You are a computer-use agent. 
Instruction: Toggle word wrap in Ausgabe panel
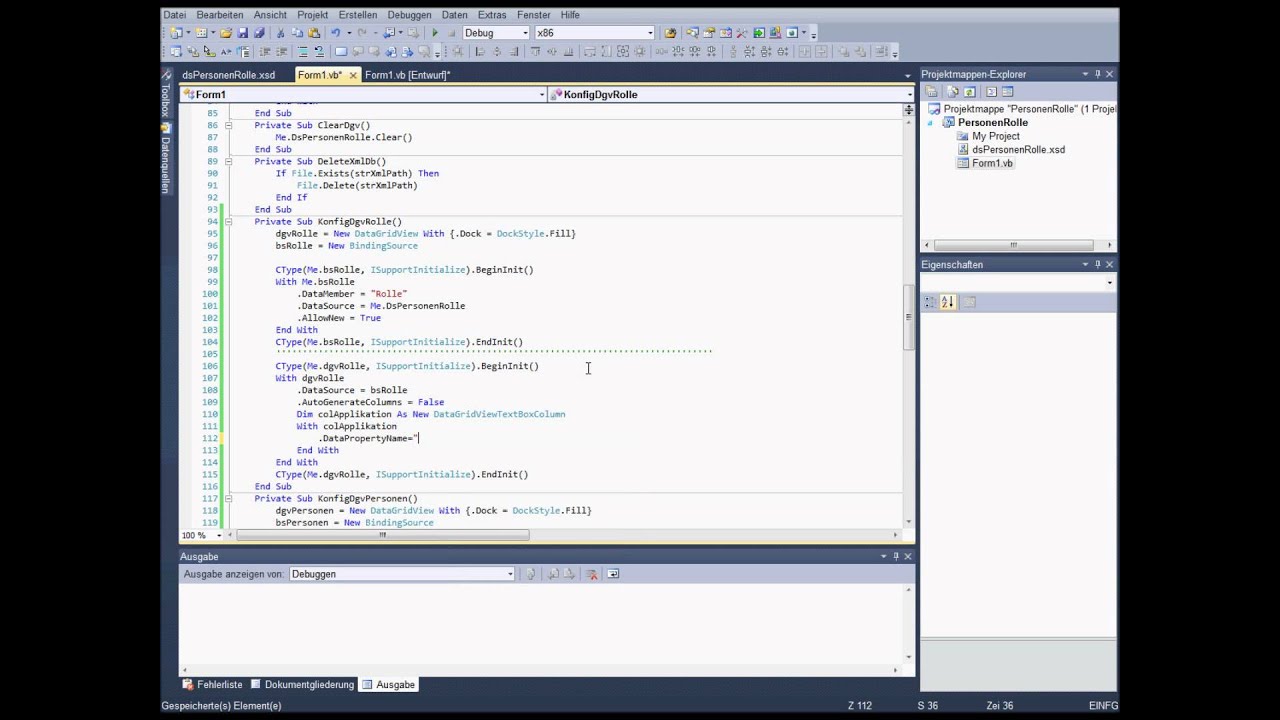613,574
